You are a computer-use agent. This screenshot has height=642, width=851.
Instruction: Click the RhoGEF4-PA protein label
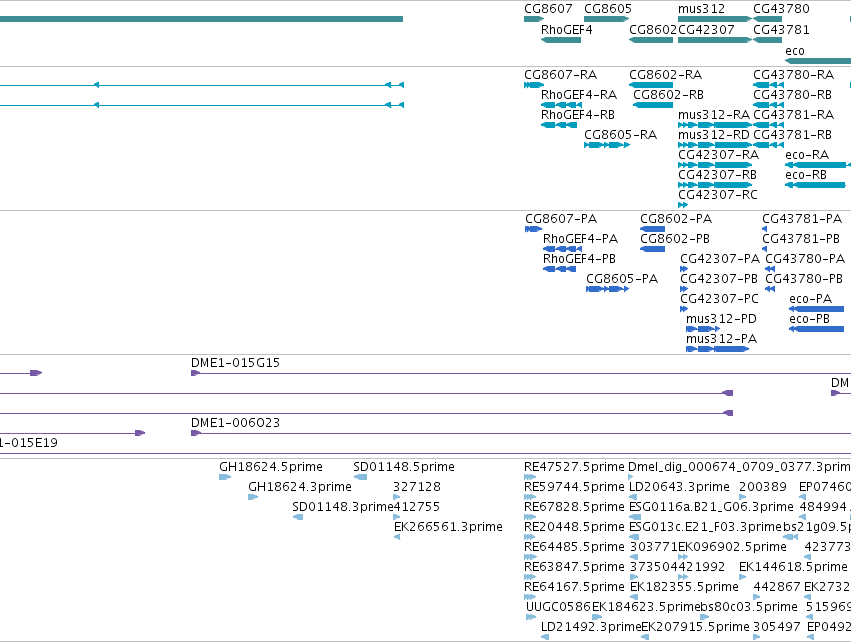tap(581, 239)
